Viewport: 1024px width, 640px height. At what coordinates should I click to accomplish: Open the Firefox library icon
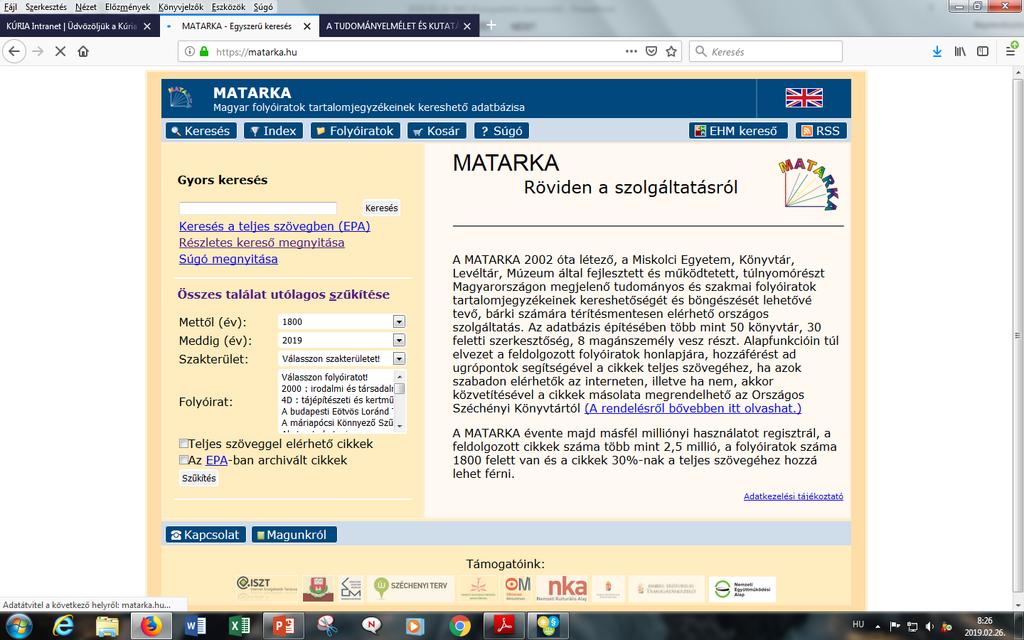960,52
